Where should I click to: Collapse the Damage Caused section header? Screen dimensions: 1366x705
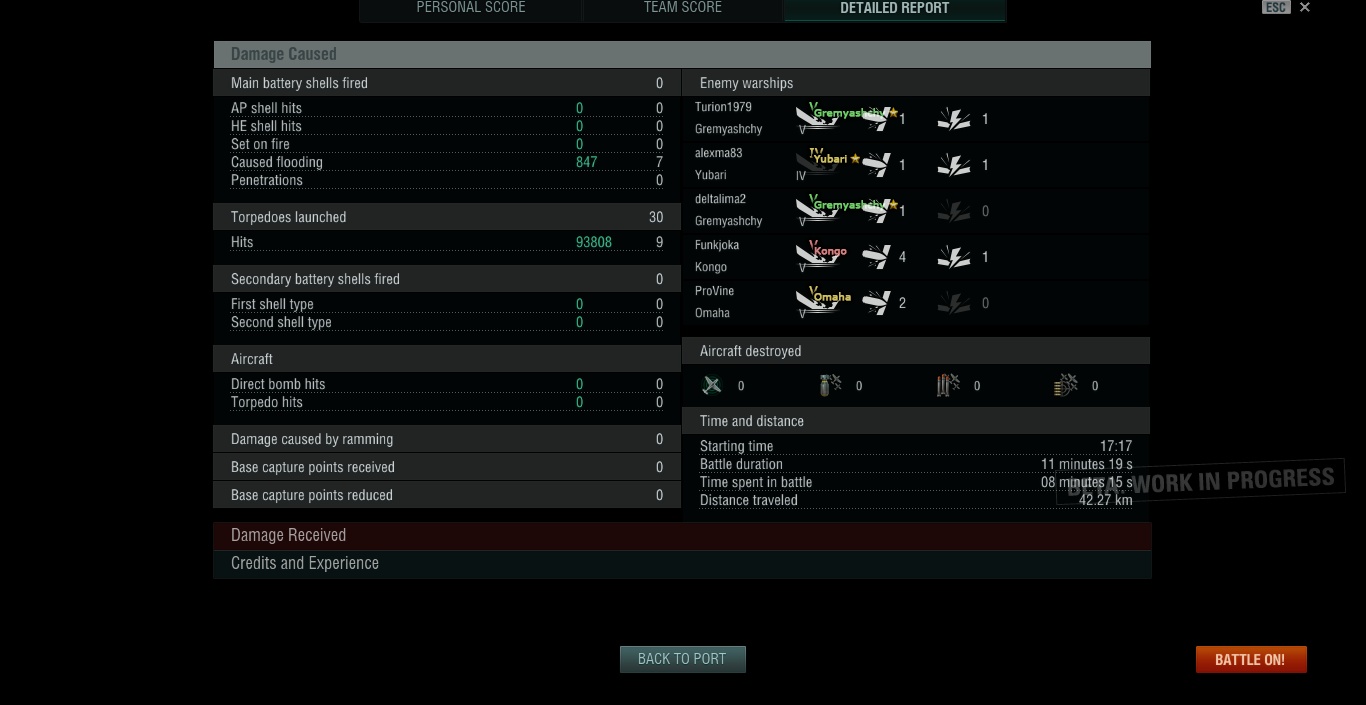tap(682, 54)
